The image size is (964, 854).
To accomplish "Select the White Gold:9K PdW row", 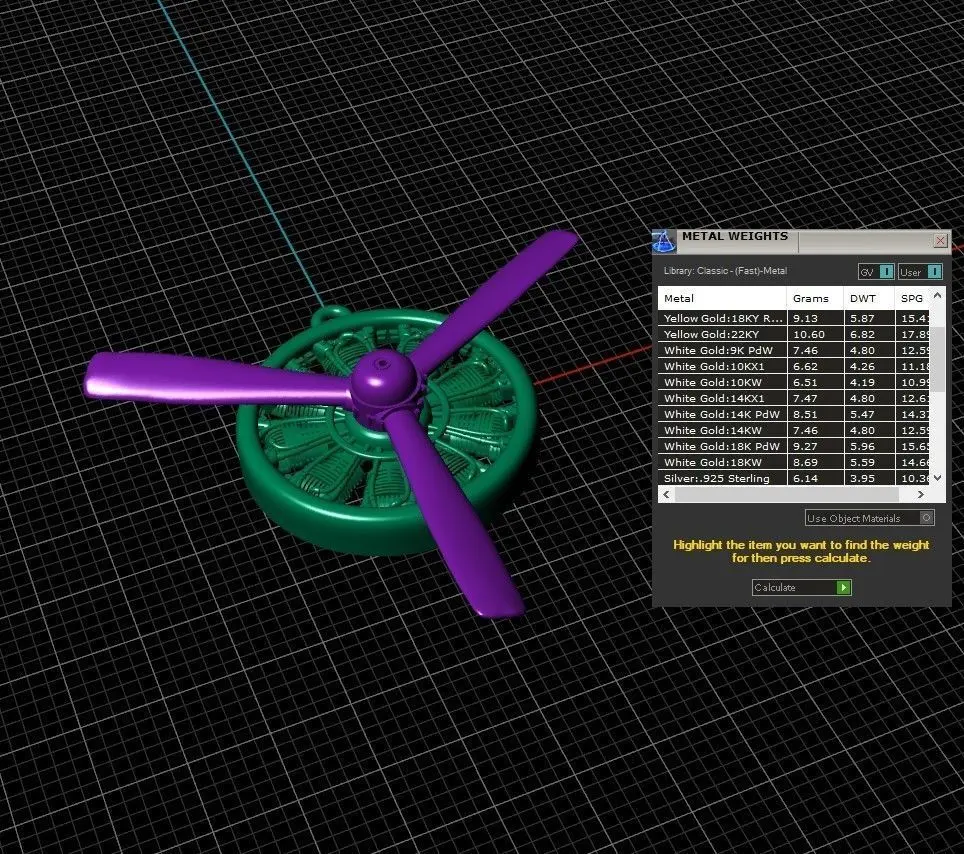I will click(x=794, y=350).
